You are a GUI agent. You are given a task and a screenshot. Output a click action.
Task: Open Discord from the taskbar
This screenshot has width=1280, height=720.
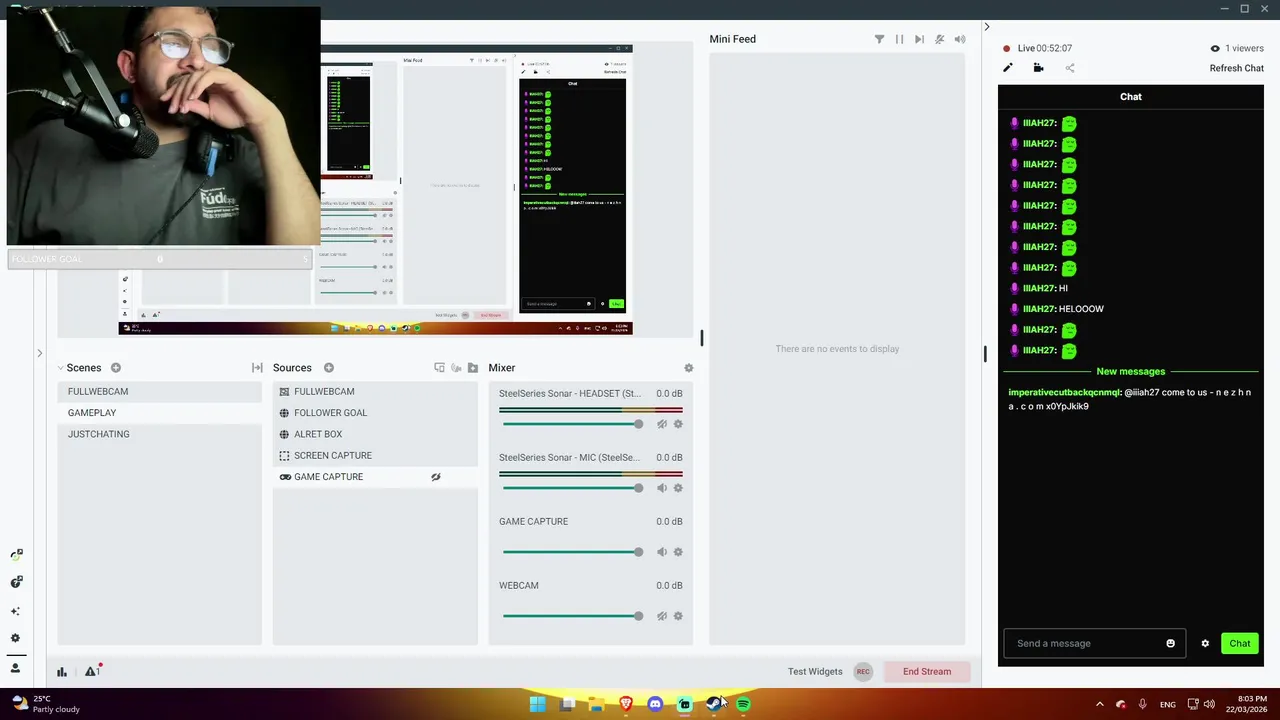pyautogui.click(x=655, y=704)
